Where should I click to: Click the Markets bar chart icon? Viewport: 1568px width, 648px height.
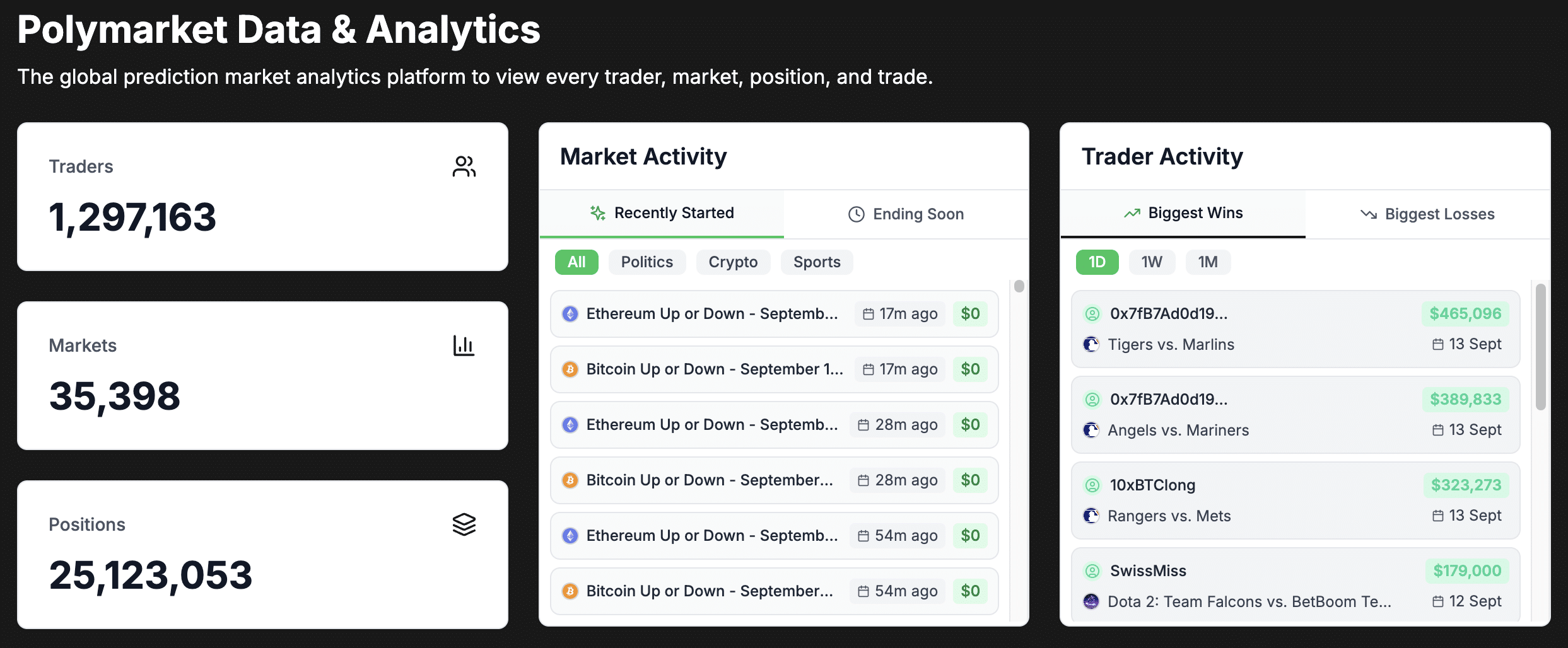click(x=464, y=345)
